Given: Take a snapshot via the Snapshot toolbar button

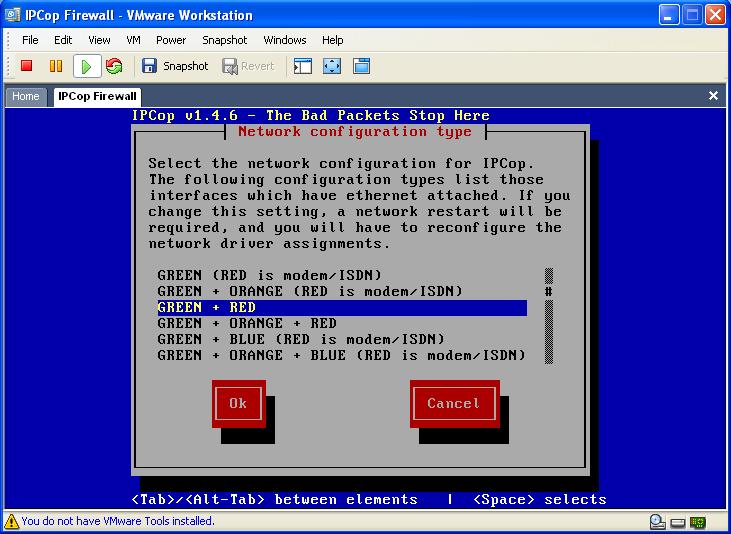Looking at the screenshot, I should pos(175,66).
